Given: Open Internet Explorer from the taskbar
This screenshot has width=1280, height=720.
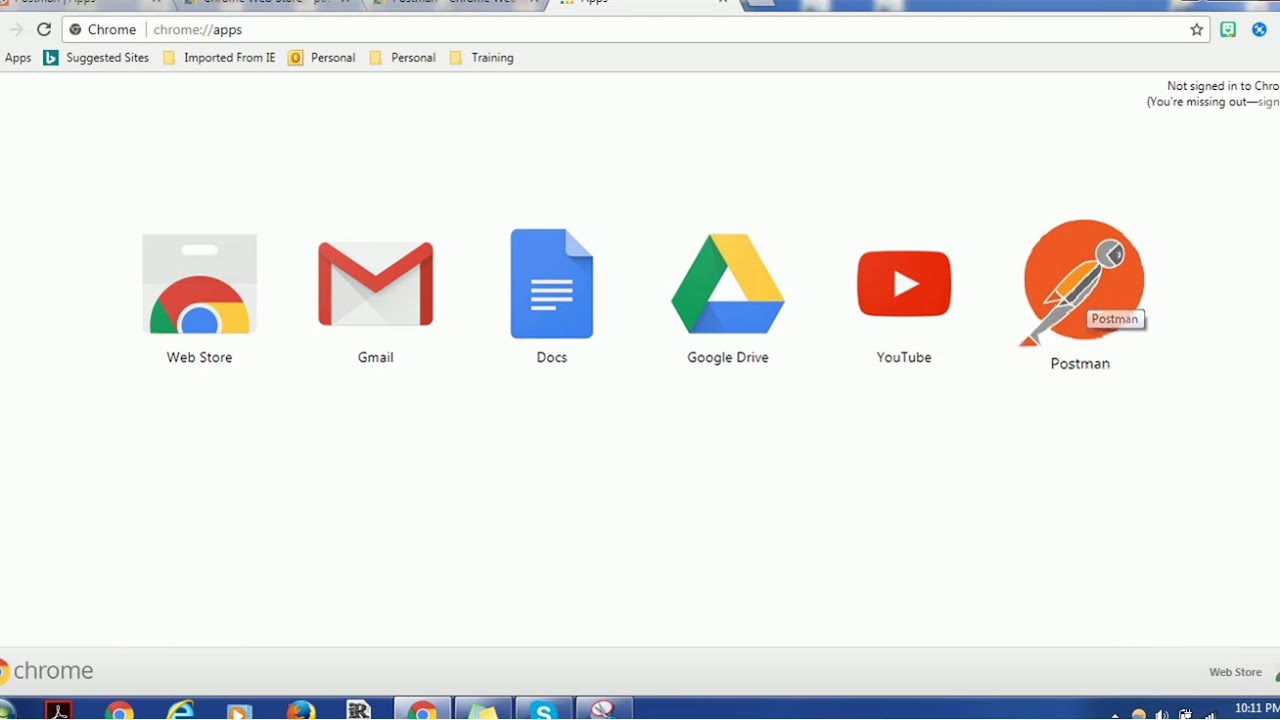Looking at the screenshot, I should click(x=180, y=711).
